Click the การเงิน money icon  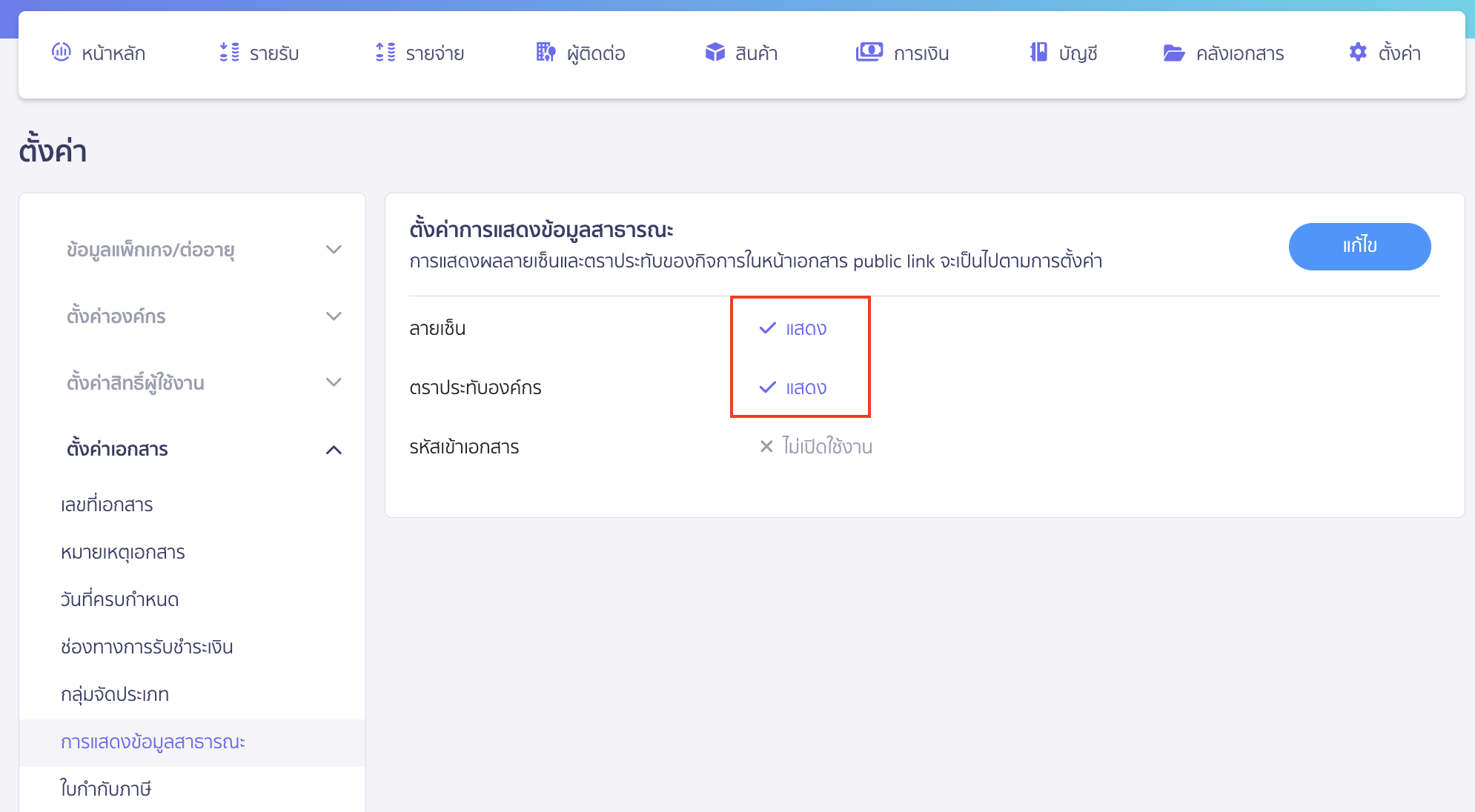(870, 52)
